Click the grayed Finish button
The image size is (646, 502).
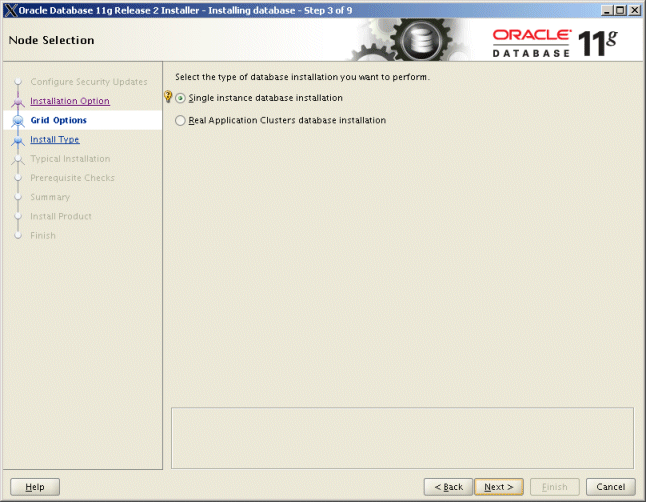pos(555,487)
